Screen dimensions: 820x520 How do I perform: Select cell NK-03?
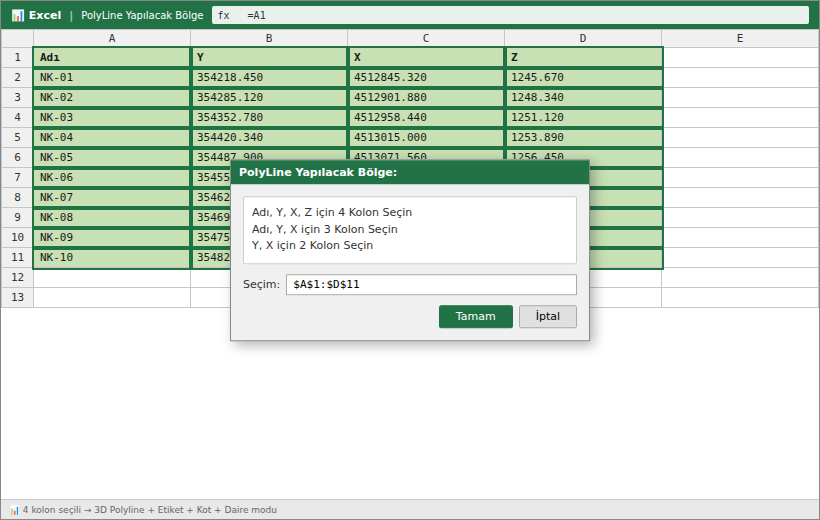click(x=112, y=117)
